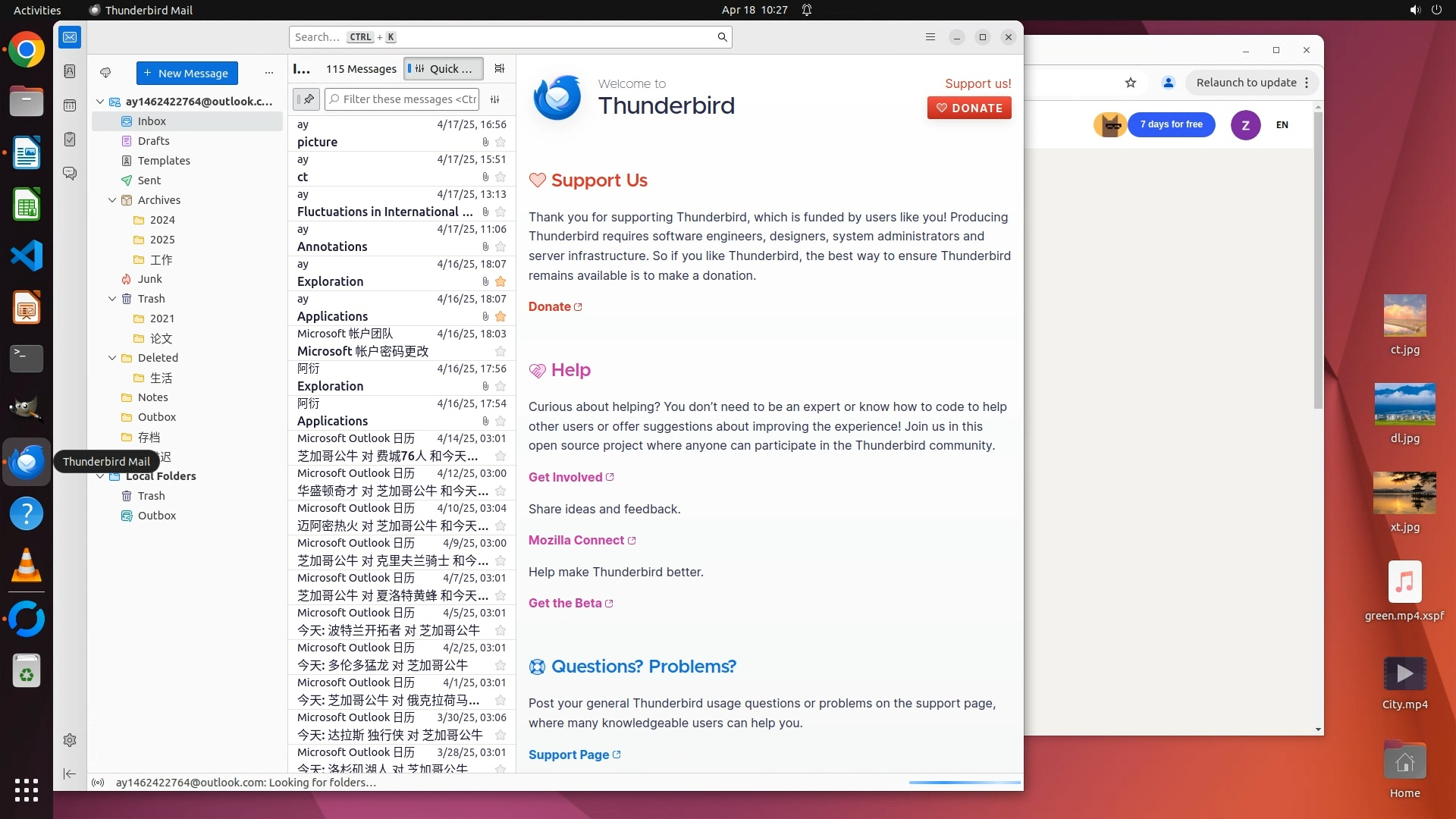Open the Thunderbird hamburger app menu

930,37
